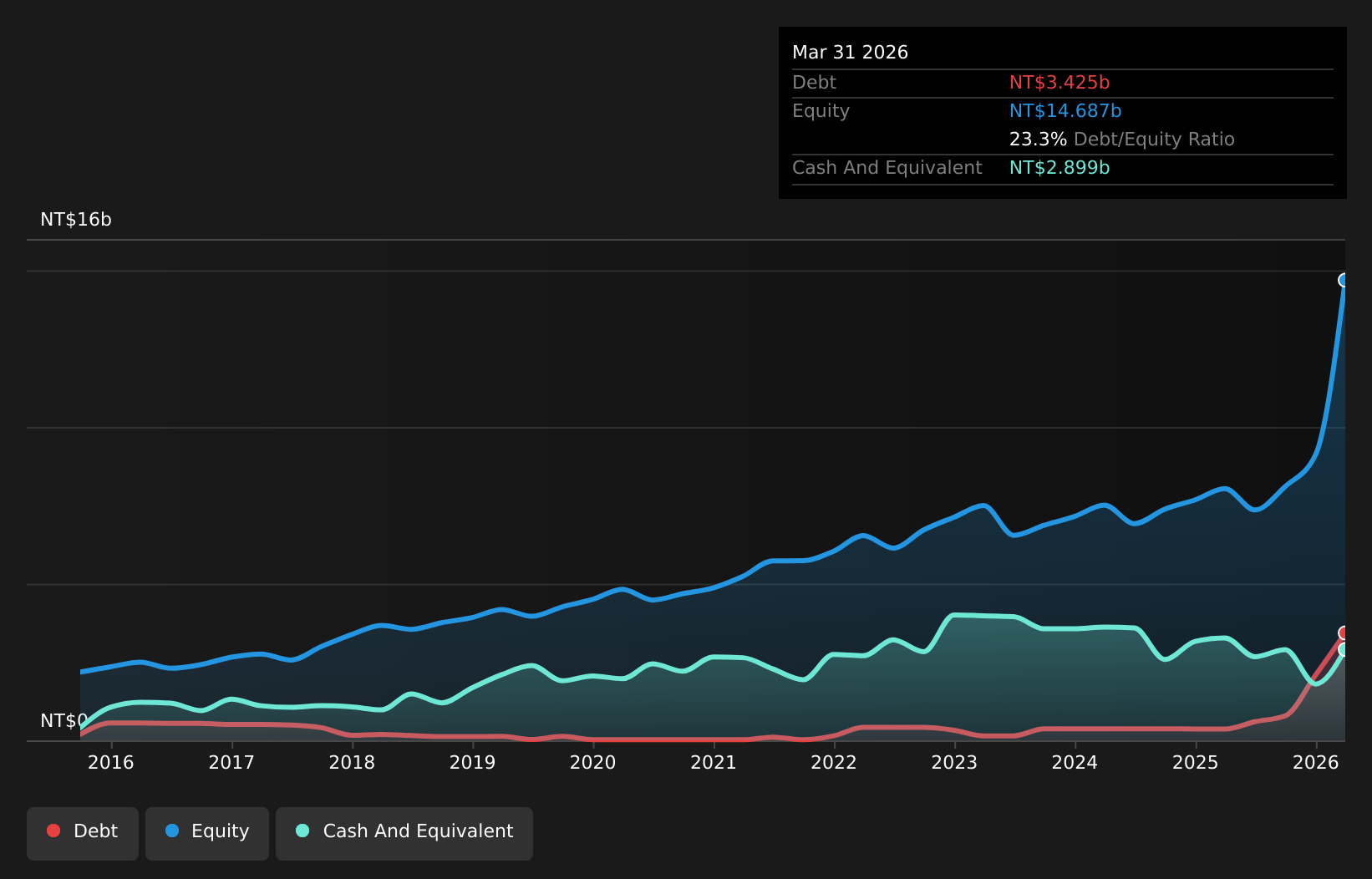The image size is (1372, 879).
Task: Click the NT$0 y-axis label
Action: point(64,720)
